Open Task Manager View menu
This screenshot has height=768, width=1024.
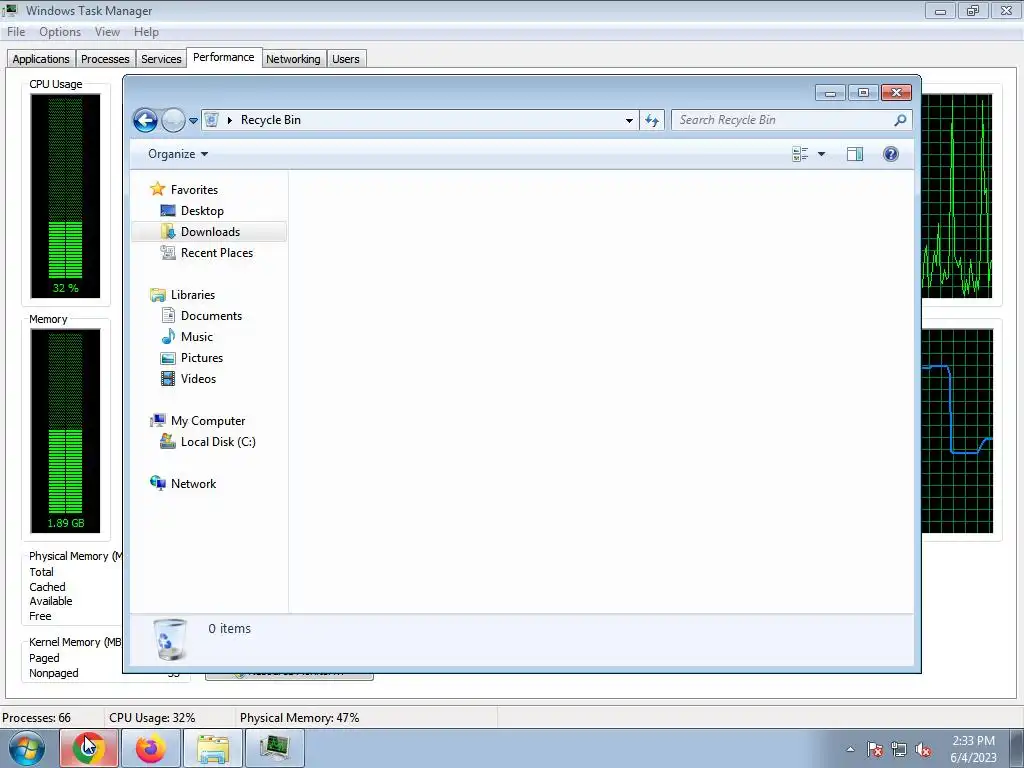pos(107,32)
